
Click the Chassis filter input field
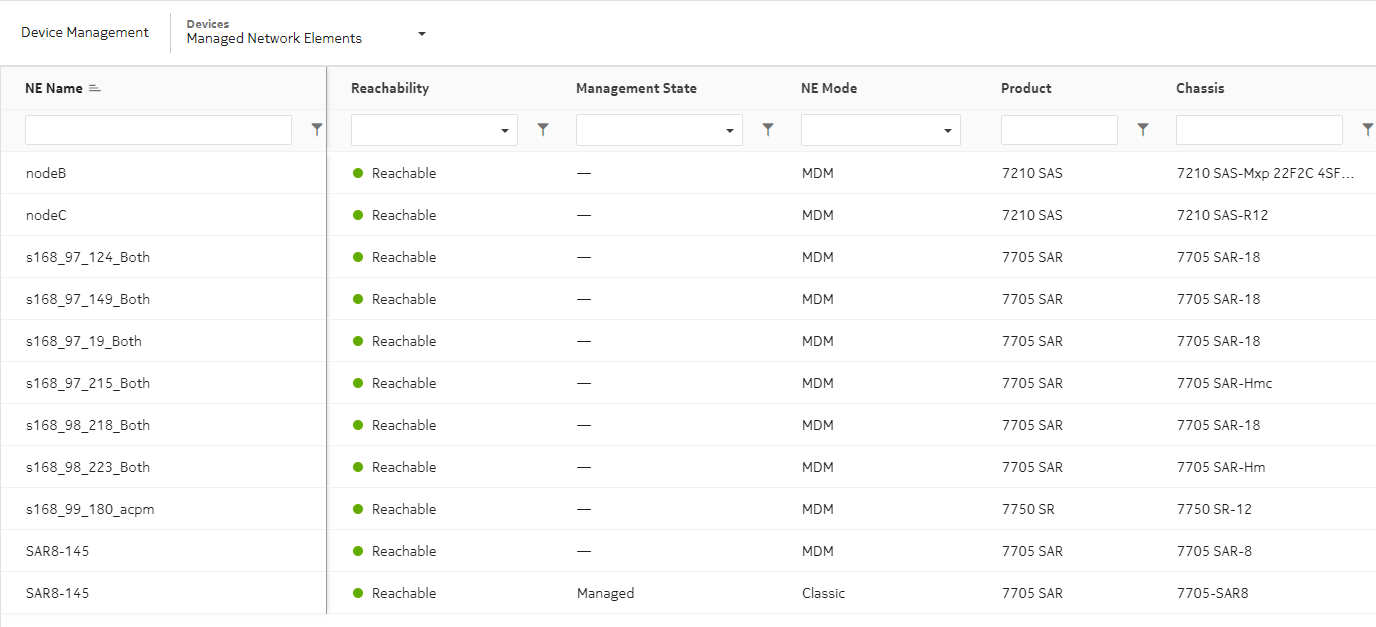[x=1258, y=129]
